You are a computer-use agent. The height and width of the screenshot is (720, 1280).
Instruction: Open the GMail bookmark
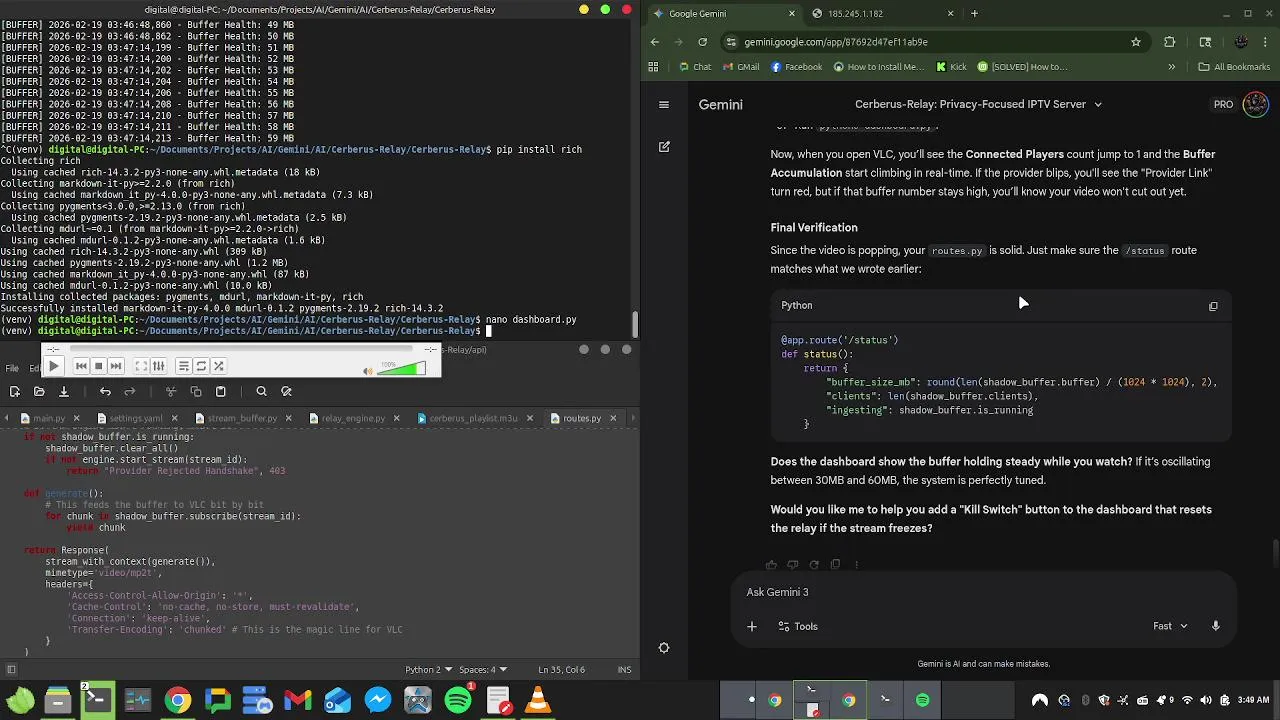pos(740,67)
